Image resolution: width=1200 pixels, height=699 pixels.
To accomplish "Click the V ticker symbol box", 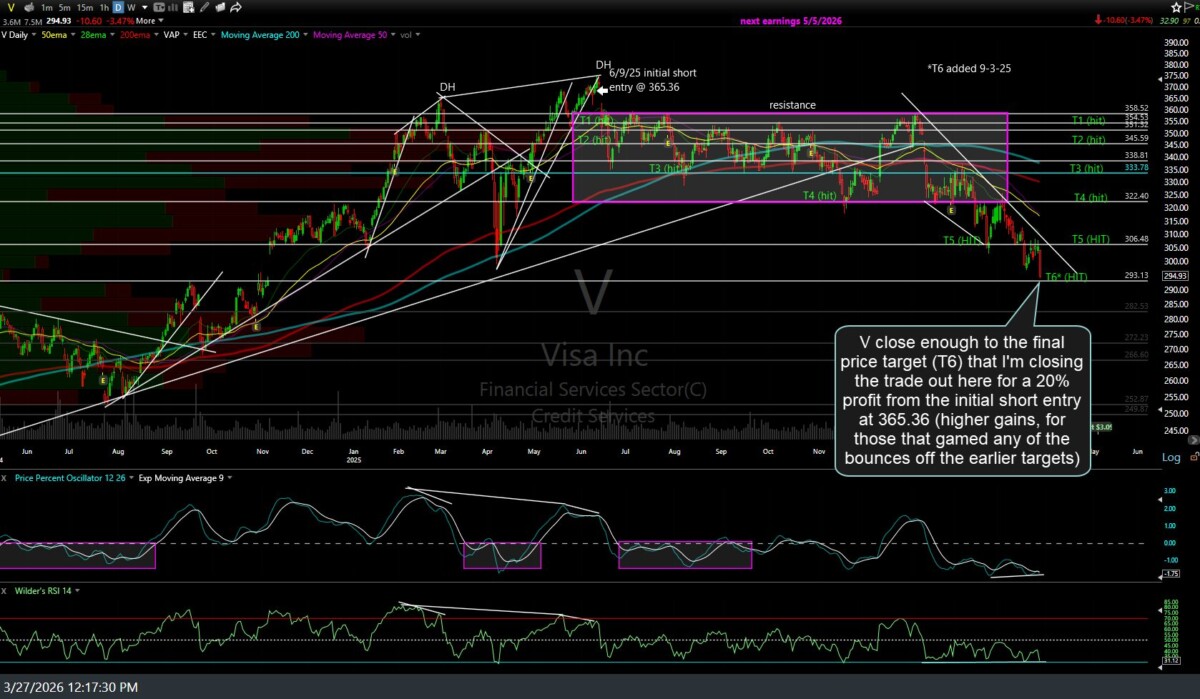I will (x=11, y=7).
